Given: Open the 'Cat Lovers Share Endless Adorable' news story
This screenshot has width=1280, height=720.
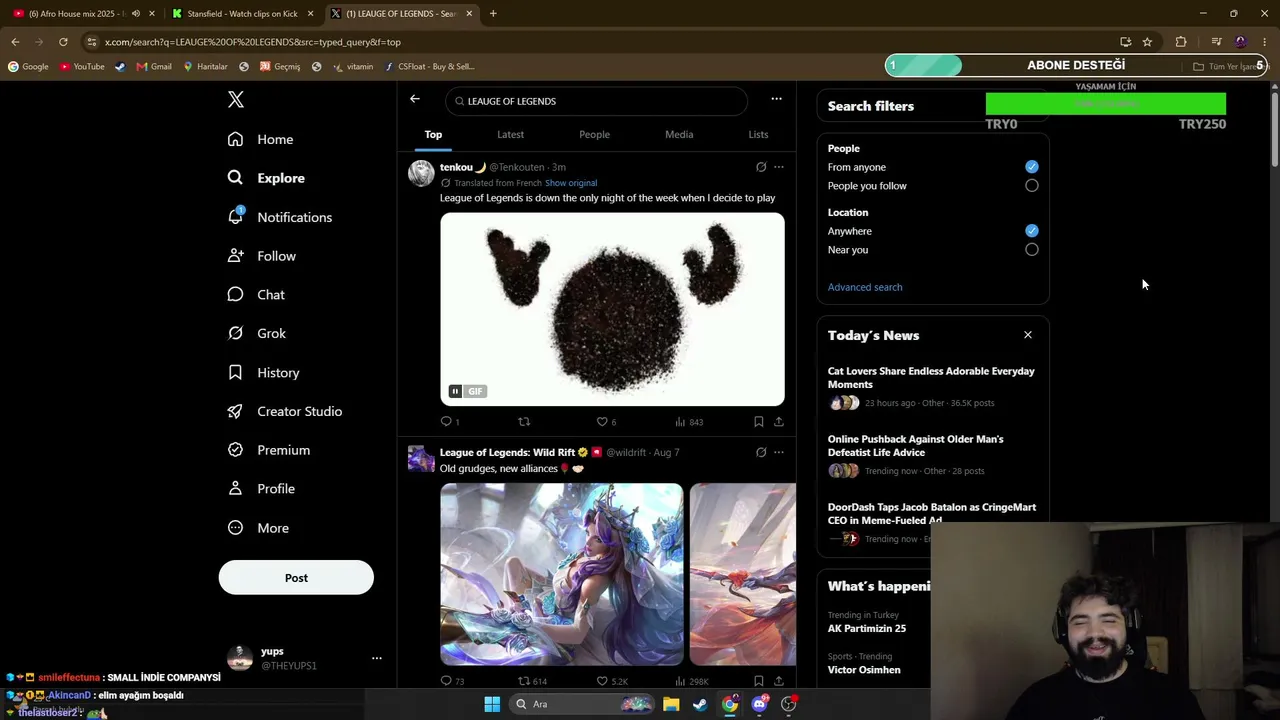Looking at the screenshot, I should coord(931,377).
